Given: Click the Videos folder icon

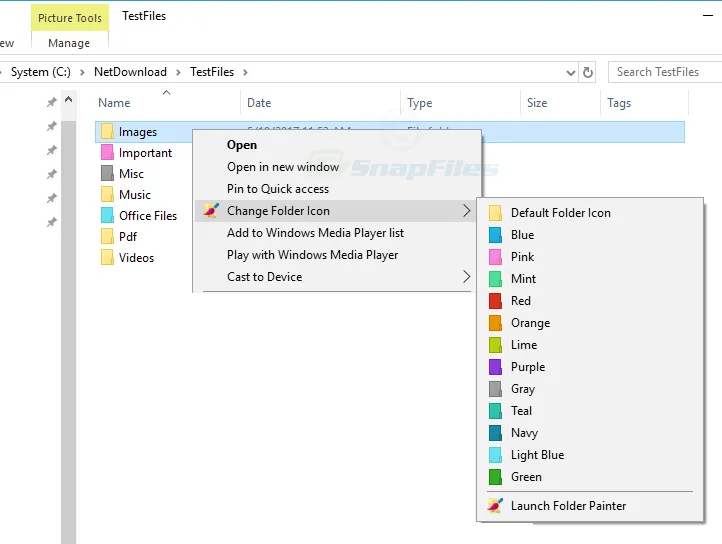Looking at the screenshot, I should tap(107, 257).
